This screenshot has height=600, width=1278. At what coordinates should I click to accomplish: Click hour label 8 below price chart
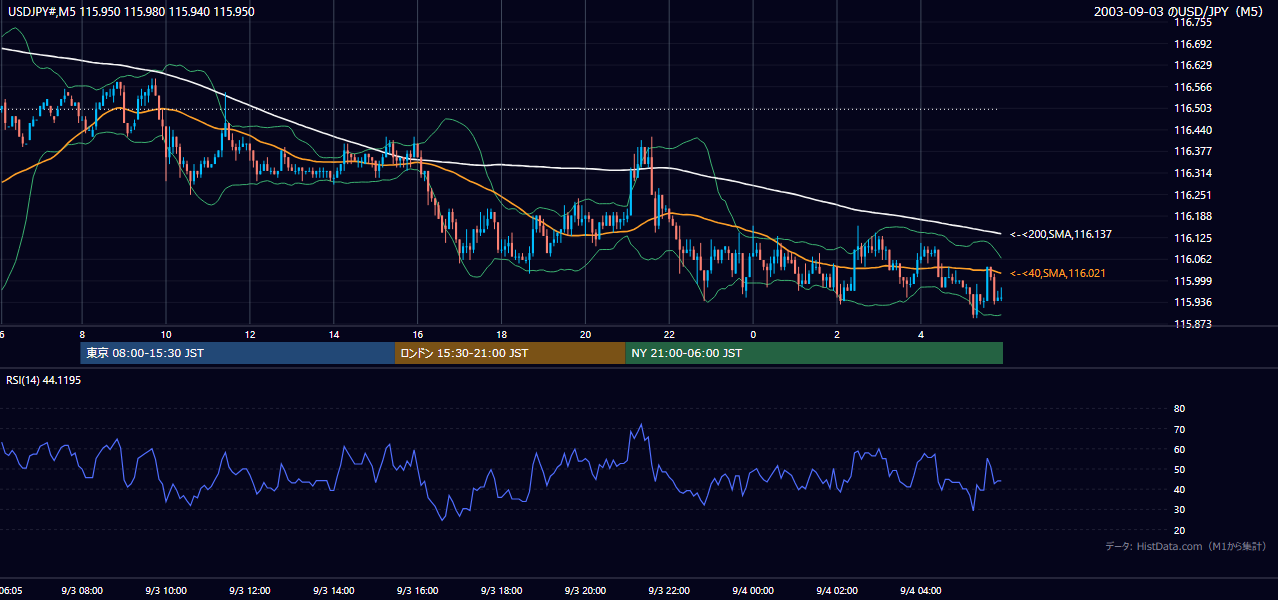coord(82,334)
